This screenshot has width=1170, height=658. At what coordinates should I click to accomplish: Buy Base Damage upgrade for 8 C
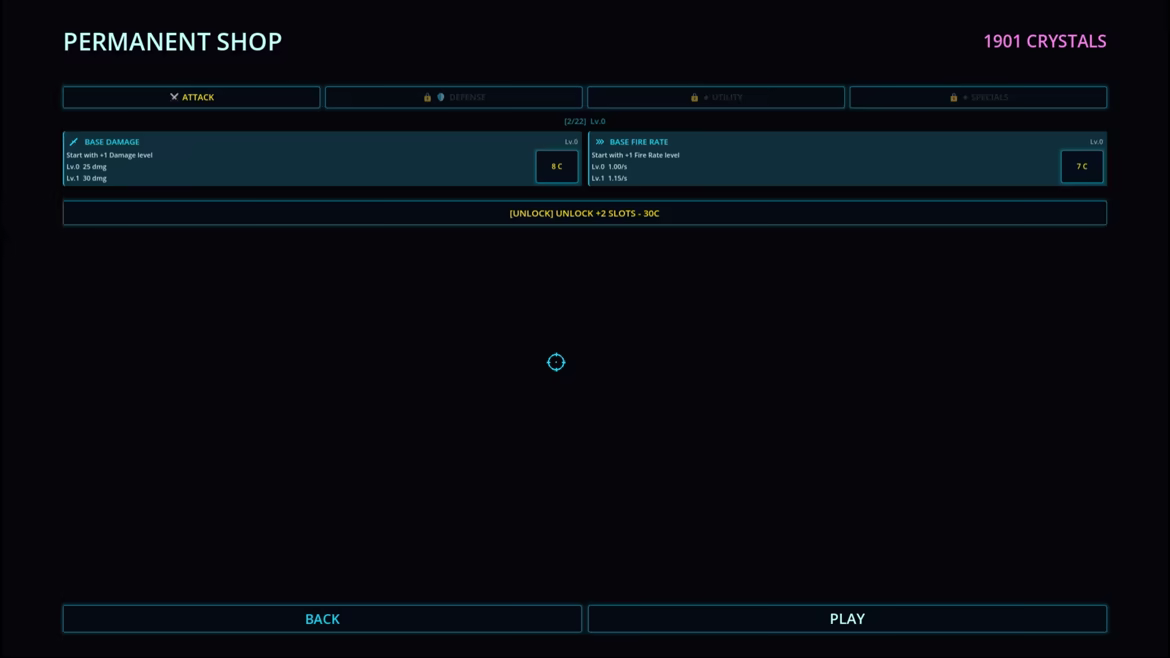click(557, 166)
